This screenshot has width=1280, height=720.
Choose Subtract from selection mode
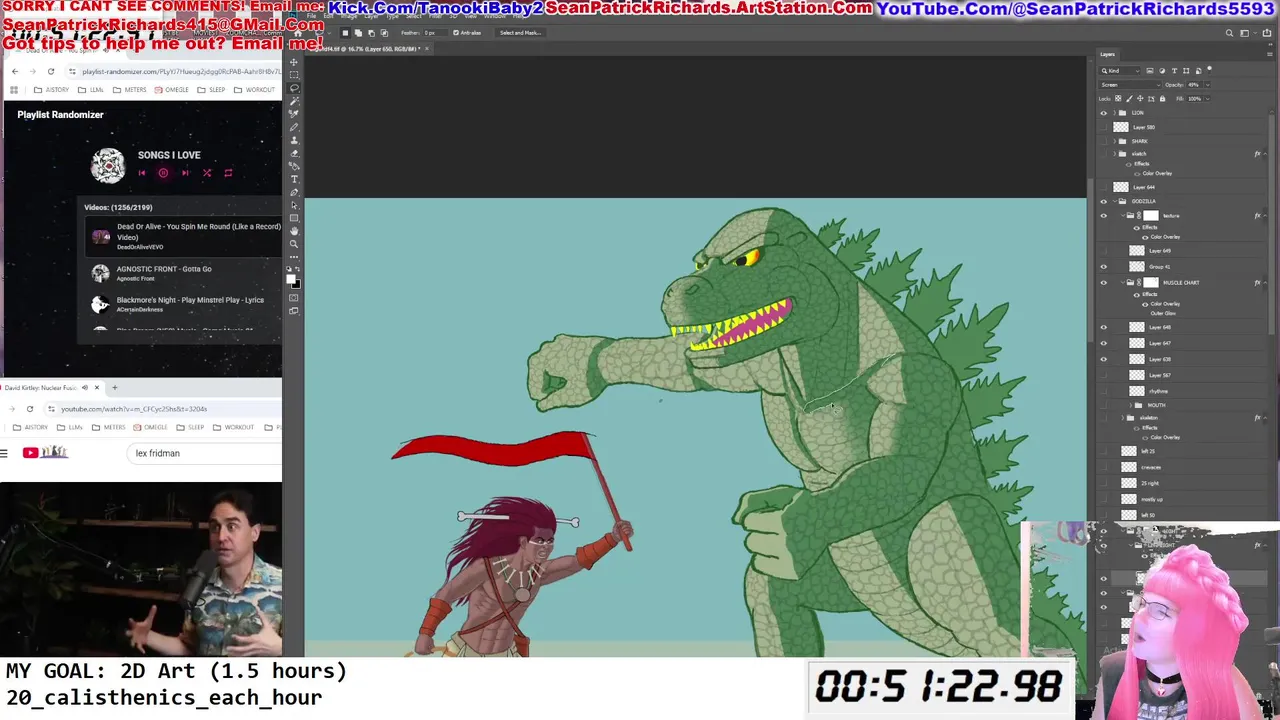point(371,33)
